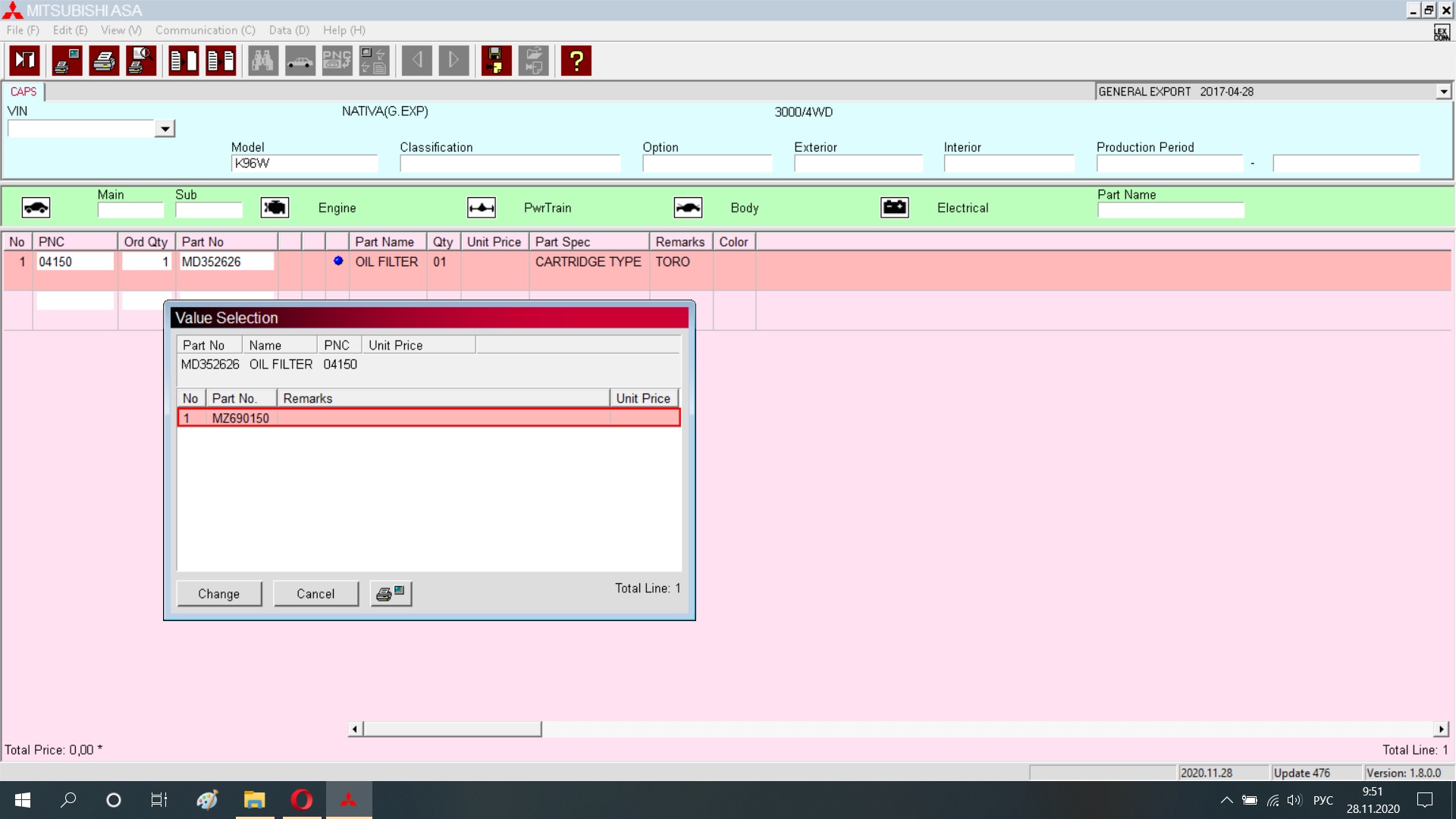Expand the GENERAL EXPORT catalog dropdown
The height and width of the screenshot is (819, 1456).
1443,92
